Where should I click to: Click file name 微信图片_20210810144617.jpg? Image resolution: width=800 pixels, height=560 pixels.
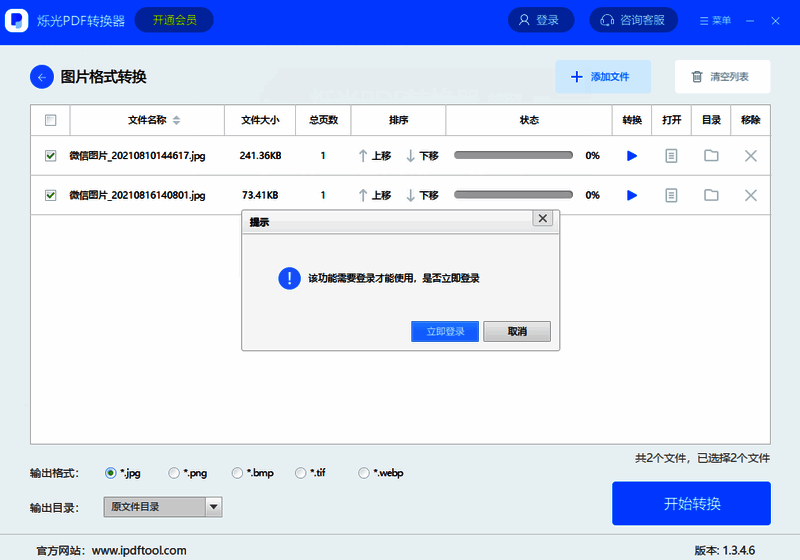click(137, 156)
